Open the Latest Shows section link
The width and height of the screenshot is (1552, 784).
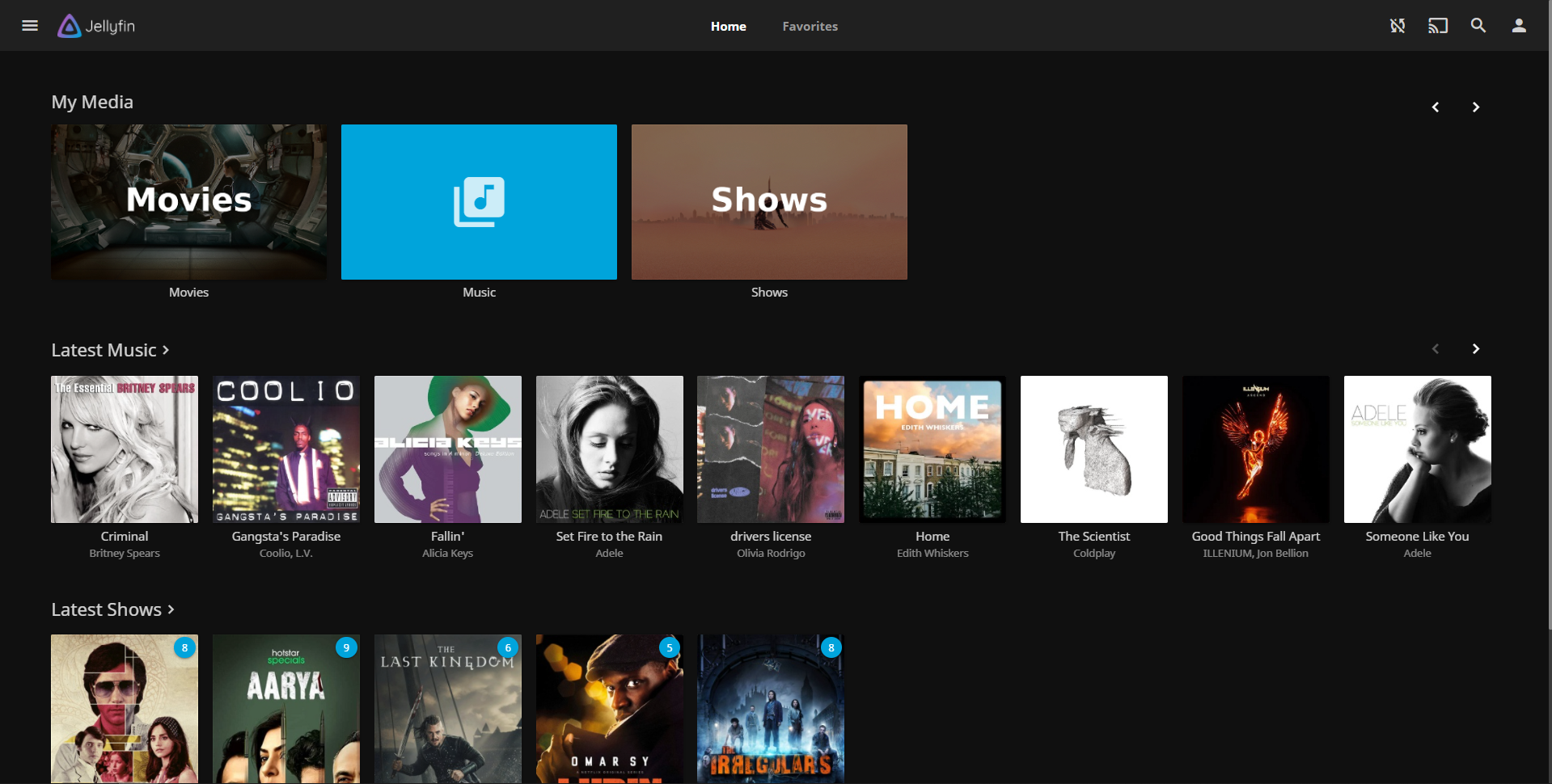tap(112, 609)
